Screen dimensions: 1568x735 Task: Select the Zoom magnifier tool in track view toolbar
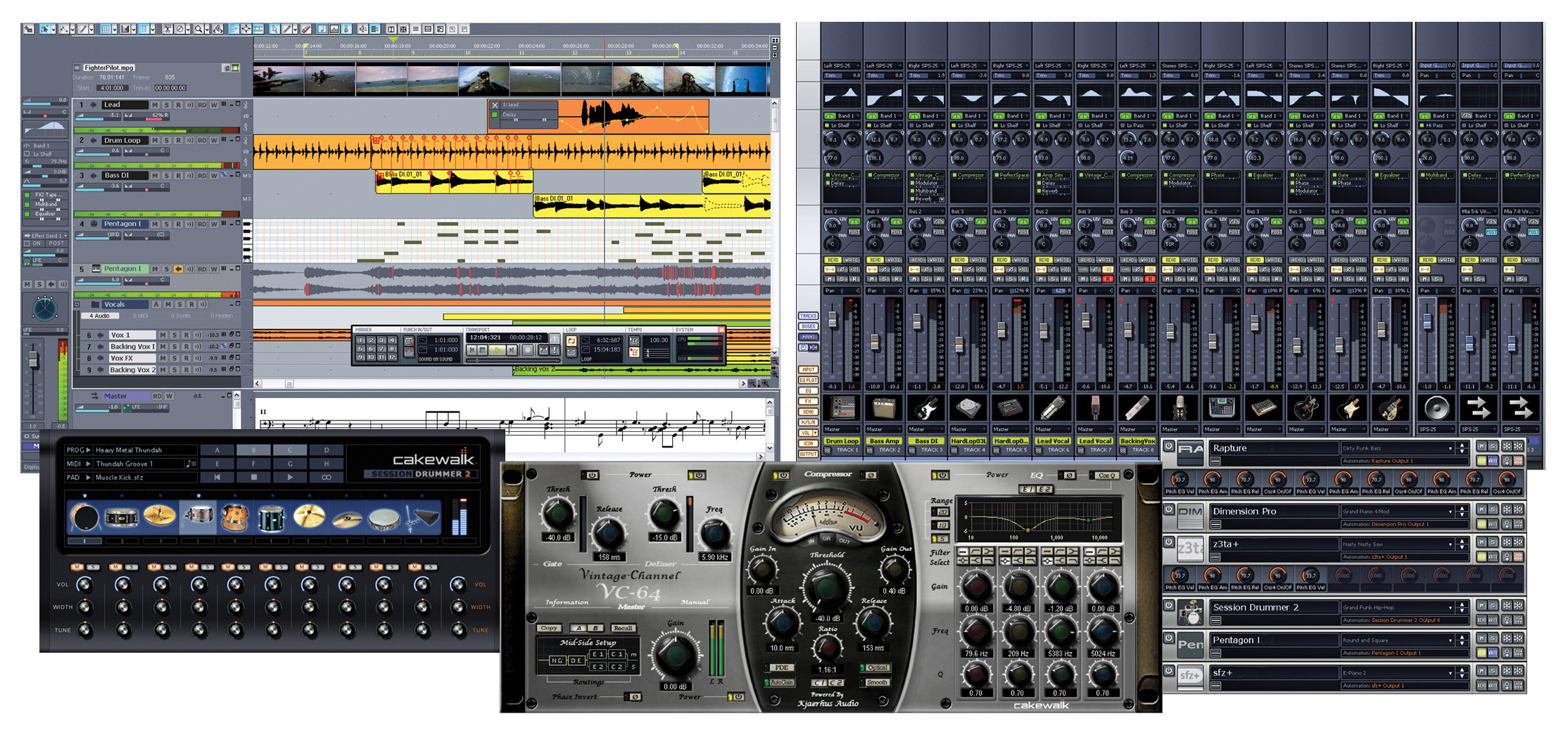[x=199, y=29]
